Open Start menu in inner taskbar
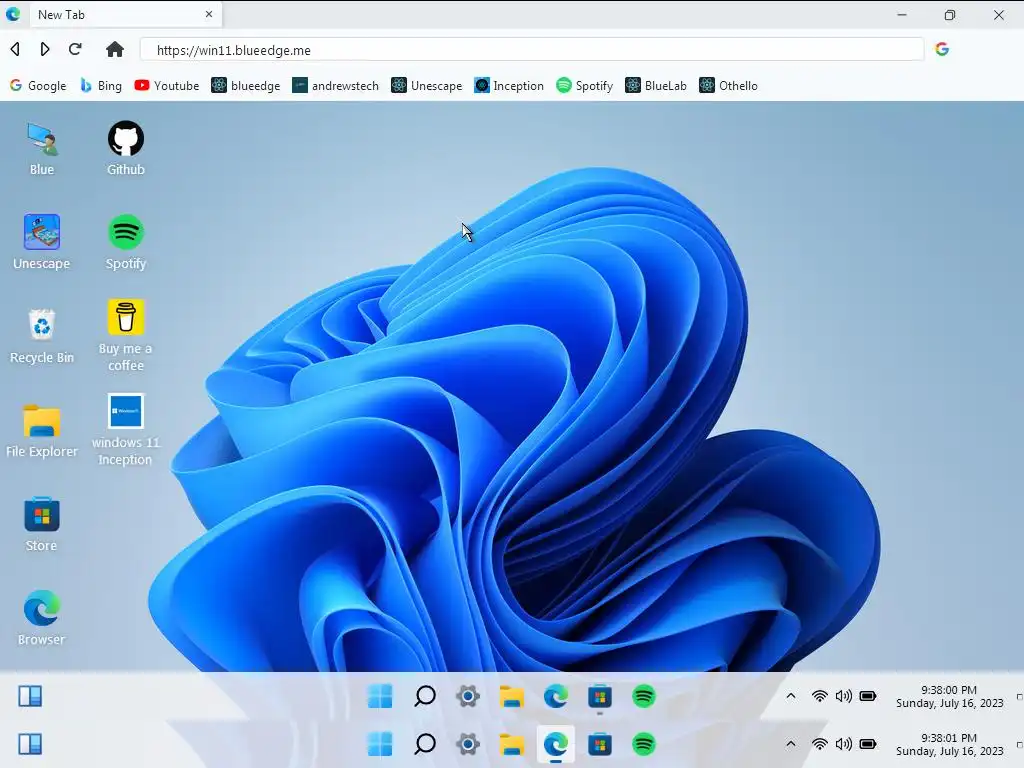This screenshot has width=1024, height=768. pyautogui.click(x=380, y=696)
